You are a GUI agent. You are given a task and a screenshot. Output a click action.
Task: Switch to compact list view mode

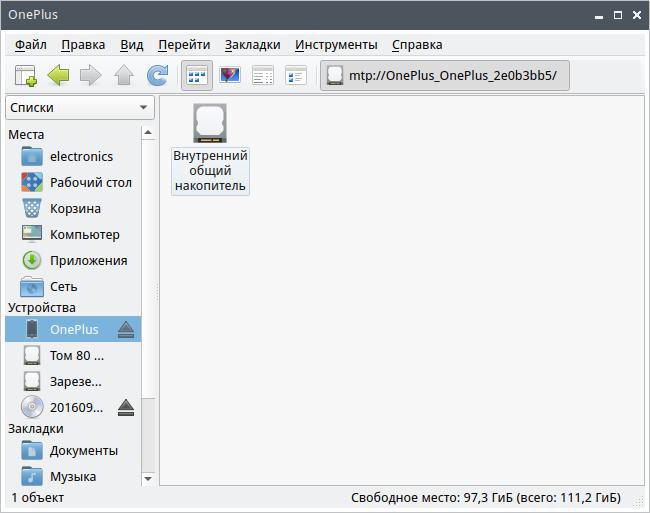pos(263,75)
